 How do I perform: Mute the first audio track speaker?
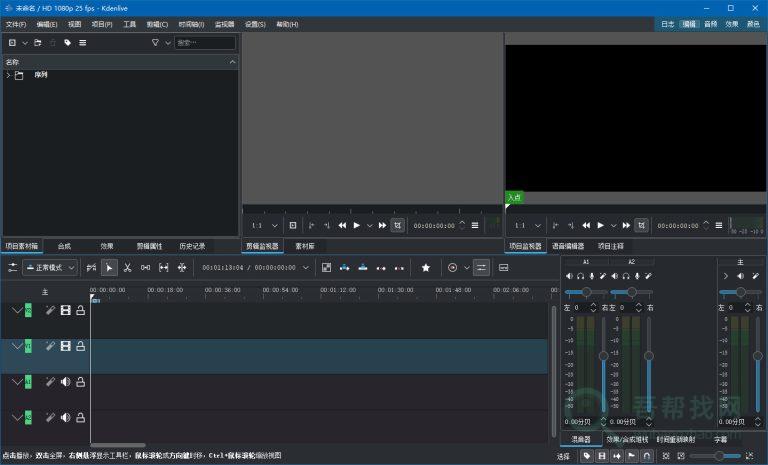(x=66, y=381)
